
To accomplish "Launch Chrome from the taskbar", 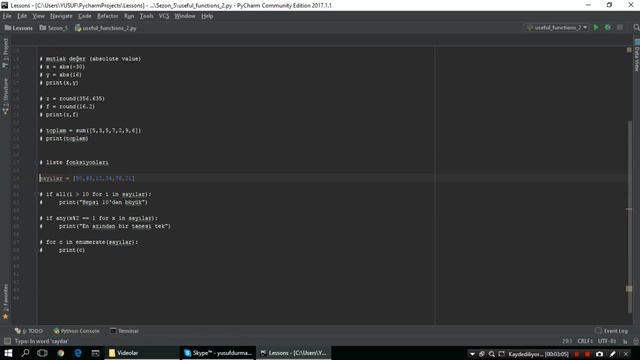I will pyautogui.click(x=61, y=353).
